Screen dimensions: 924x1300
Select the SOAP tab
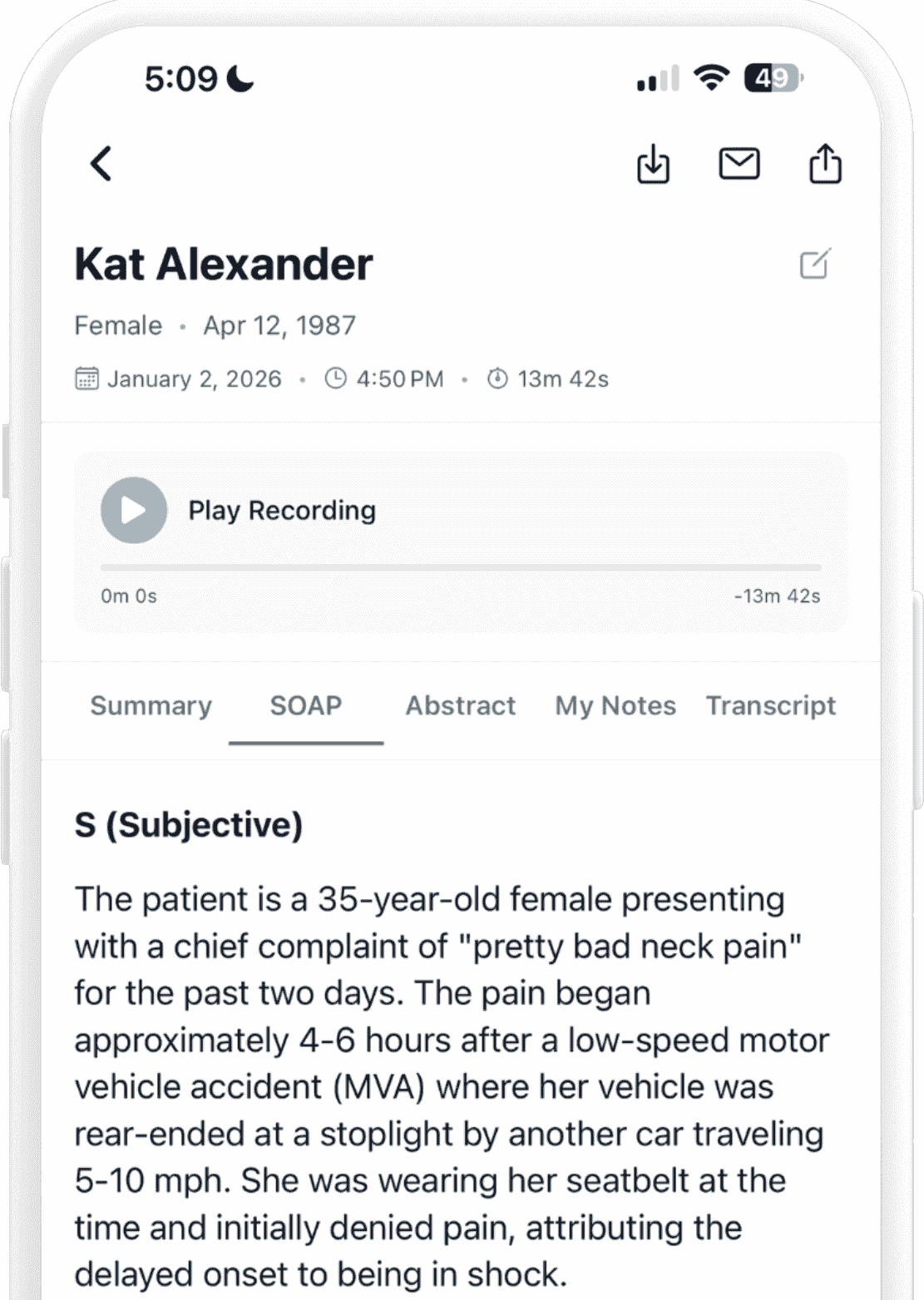(x=305, y=706)
